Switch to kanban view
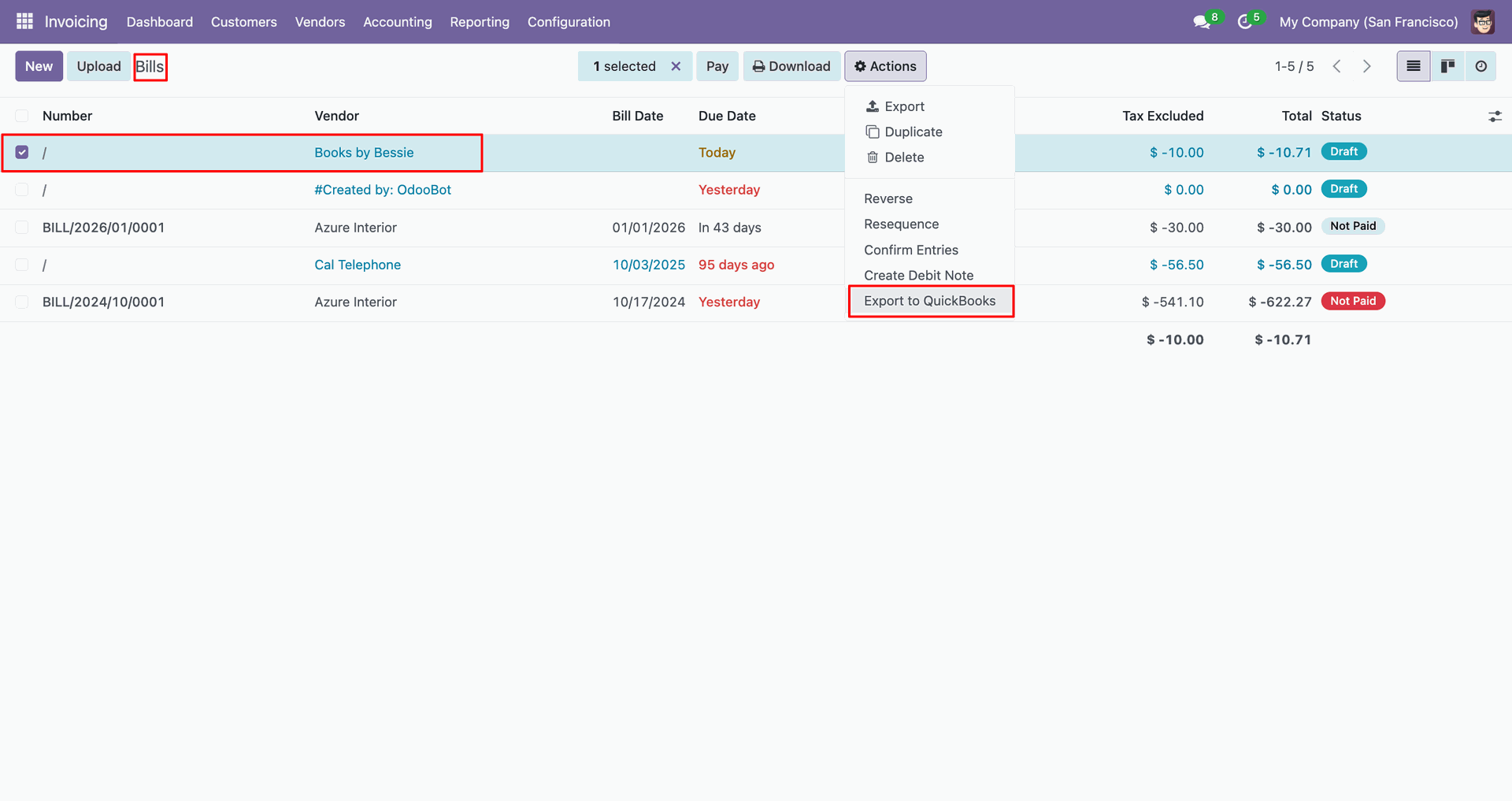The image size is (1512, 801). pyautogui.click(x=1447, y=66)
